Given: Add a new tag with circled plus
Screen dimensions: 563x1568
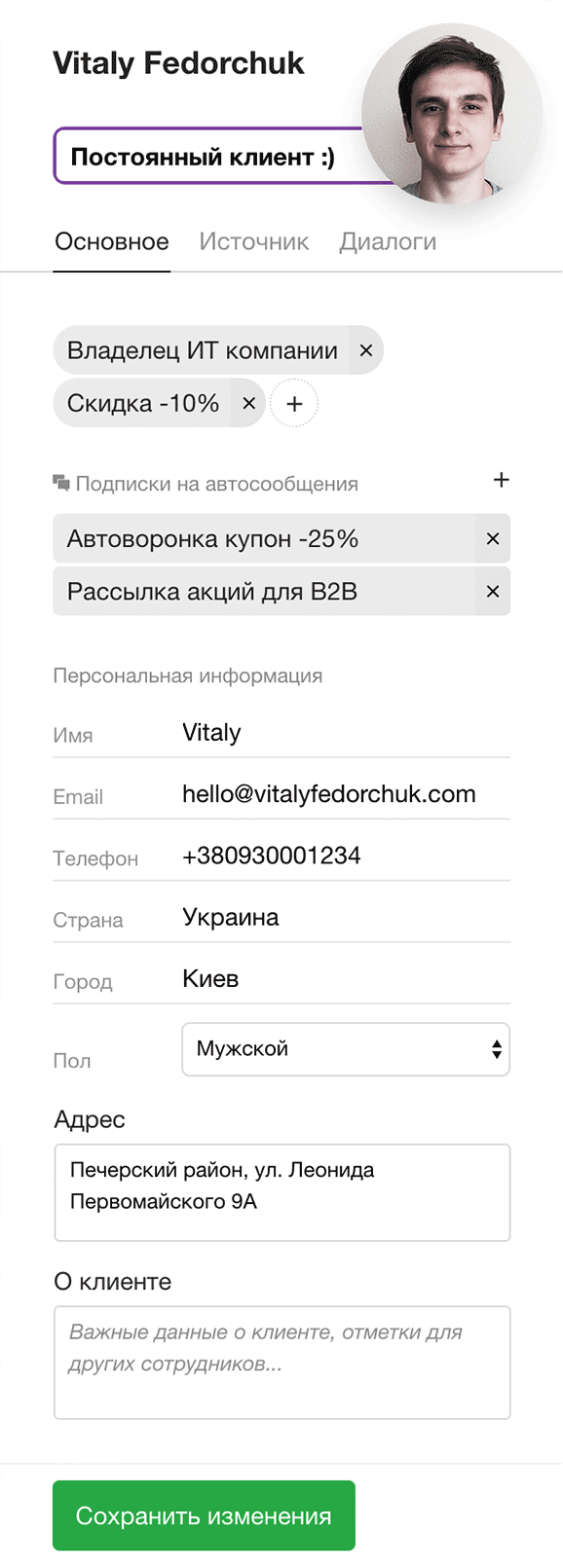Looking at the screenshot, I should (294, 403).
